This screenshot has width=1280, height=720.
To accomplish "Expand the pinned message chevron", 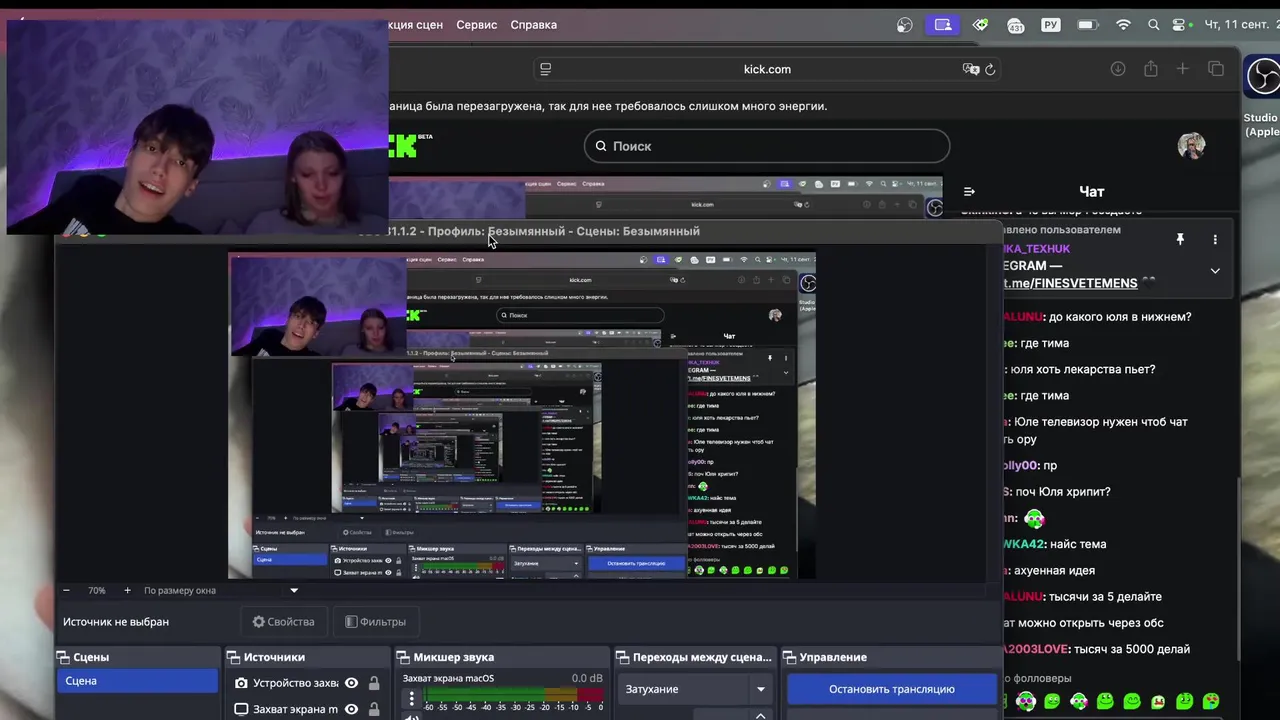I will click(1215, 271).
